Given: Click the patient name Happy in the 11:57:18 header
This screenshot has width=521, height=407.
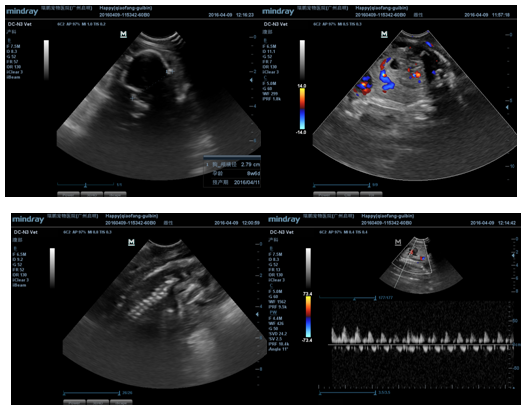Looking at the screenshot, I should [x=381, y=8].
